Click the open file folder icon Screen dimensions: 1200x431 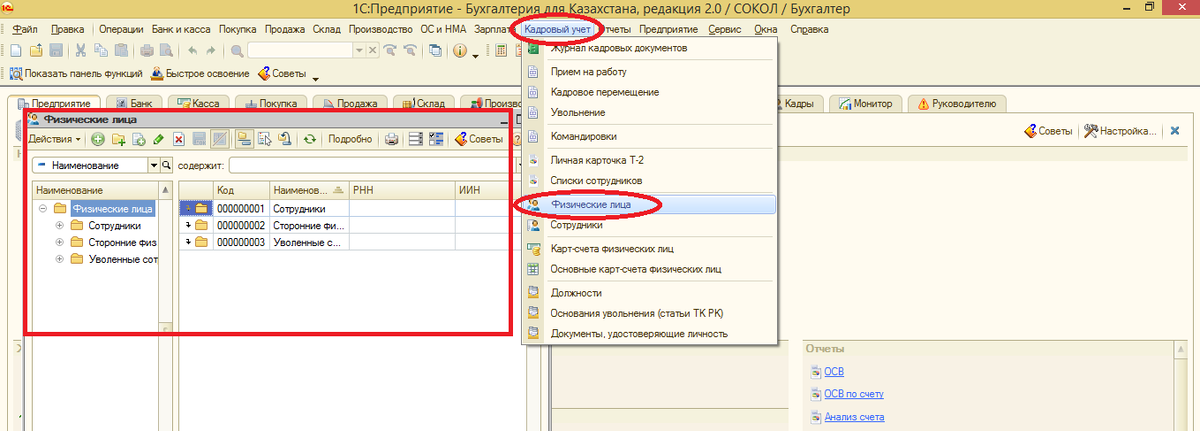[x=36, y=50]
